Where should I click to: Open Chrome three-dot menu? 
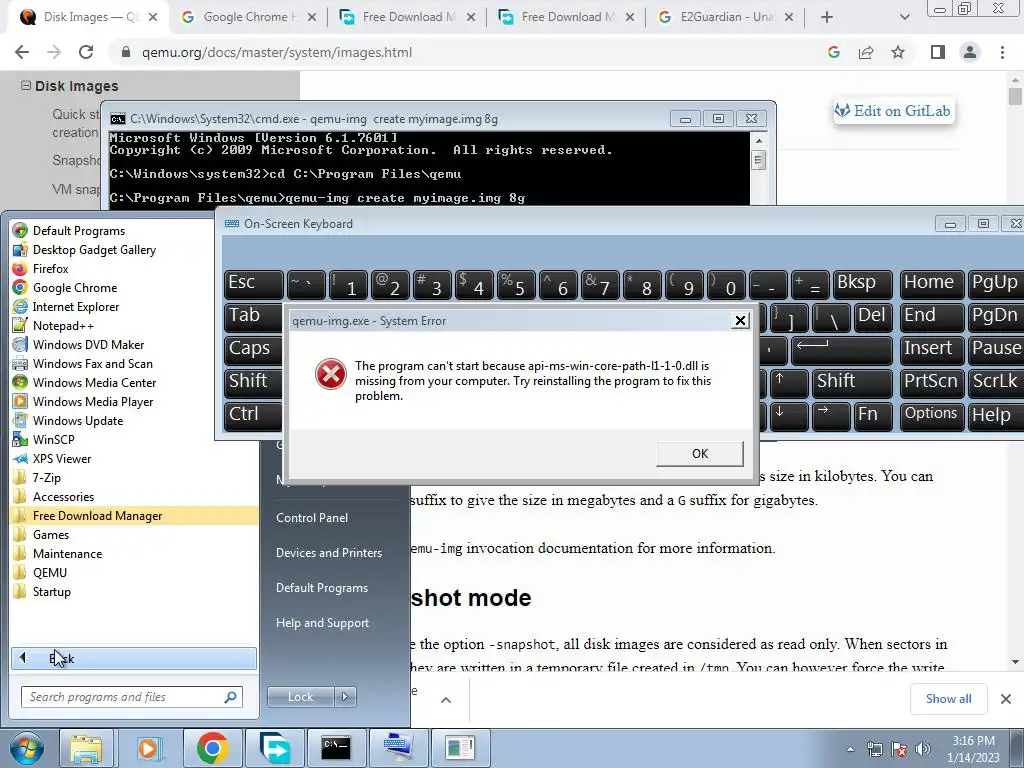click(1002, 52)
